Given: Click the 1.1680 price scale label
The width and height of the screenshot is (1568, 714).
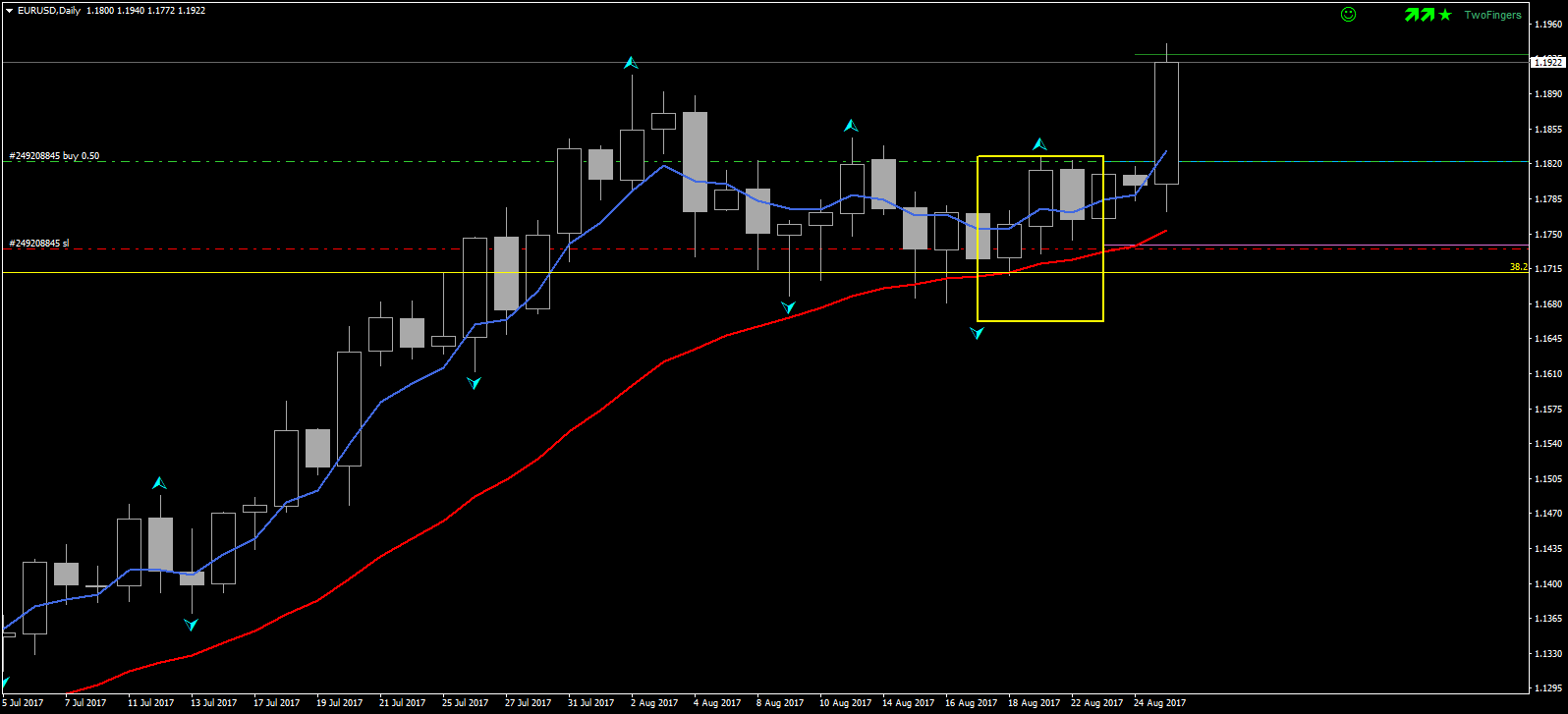Looking at the screenshot, I should tap(1547, 304).
